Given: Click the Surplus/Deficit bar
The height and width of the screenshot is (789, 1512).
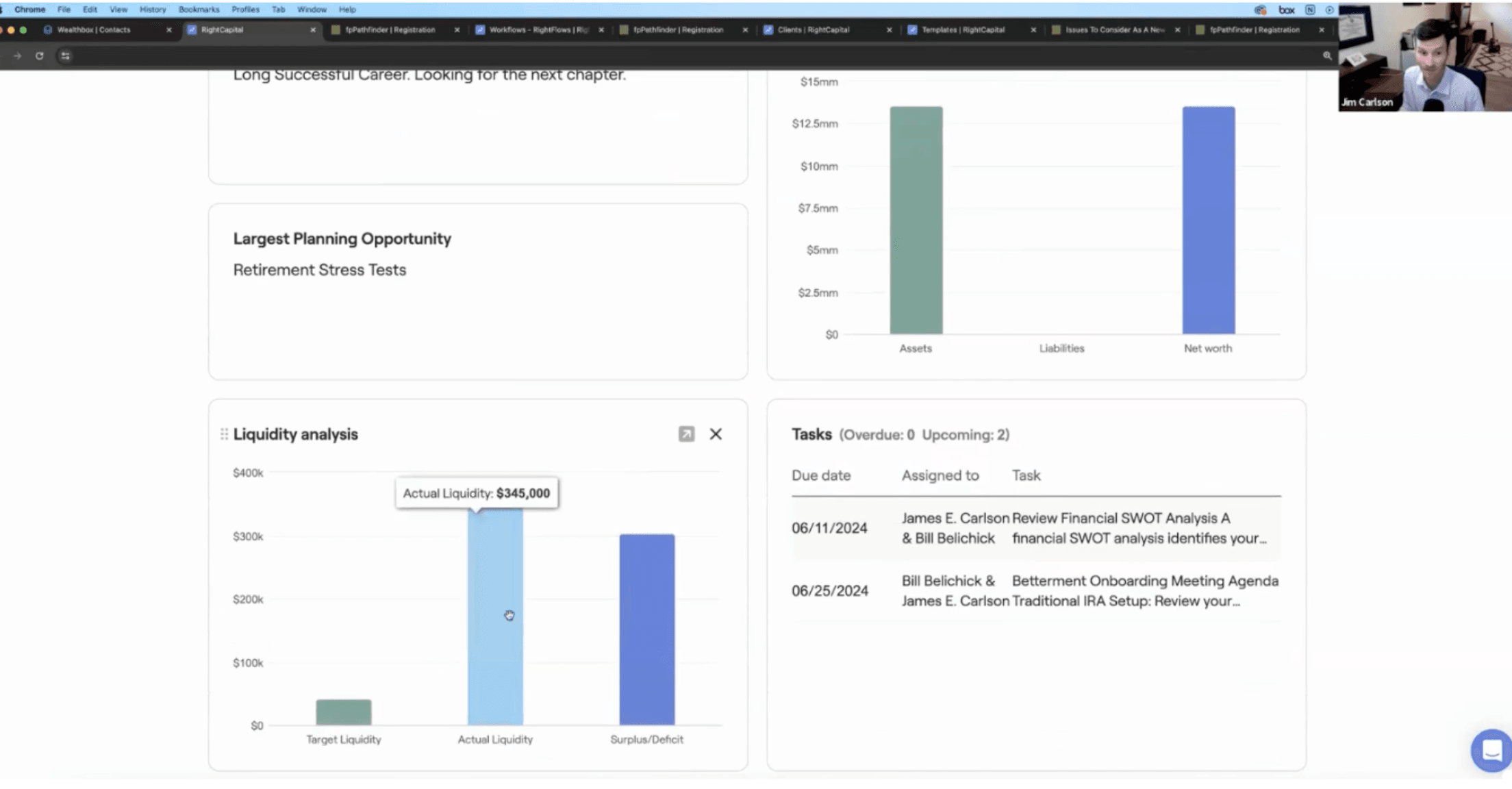Looking at the screenshot, I should [647, 629].
